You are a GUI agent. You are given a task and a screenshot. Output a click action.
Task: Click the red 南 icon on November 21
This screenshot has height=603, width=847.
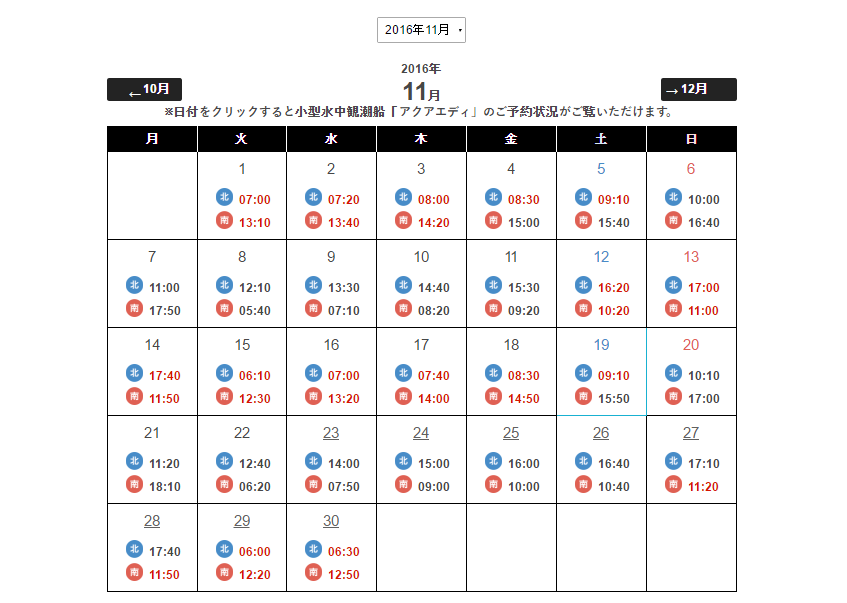[134, 485]
